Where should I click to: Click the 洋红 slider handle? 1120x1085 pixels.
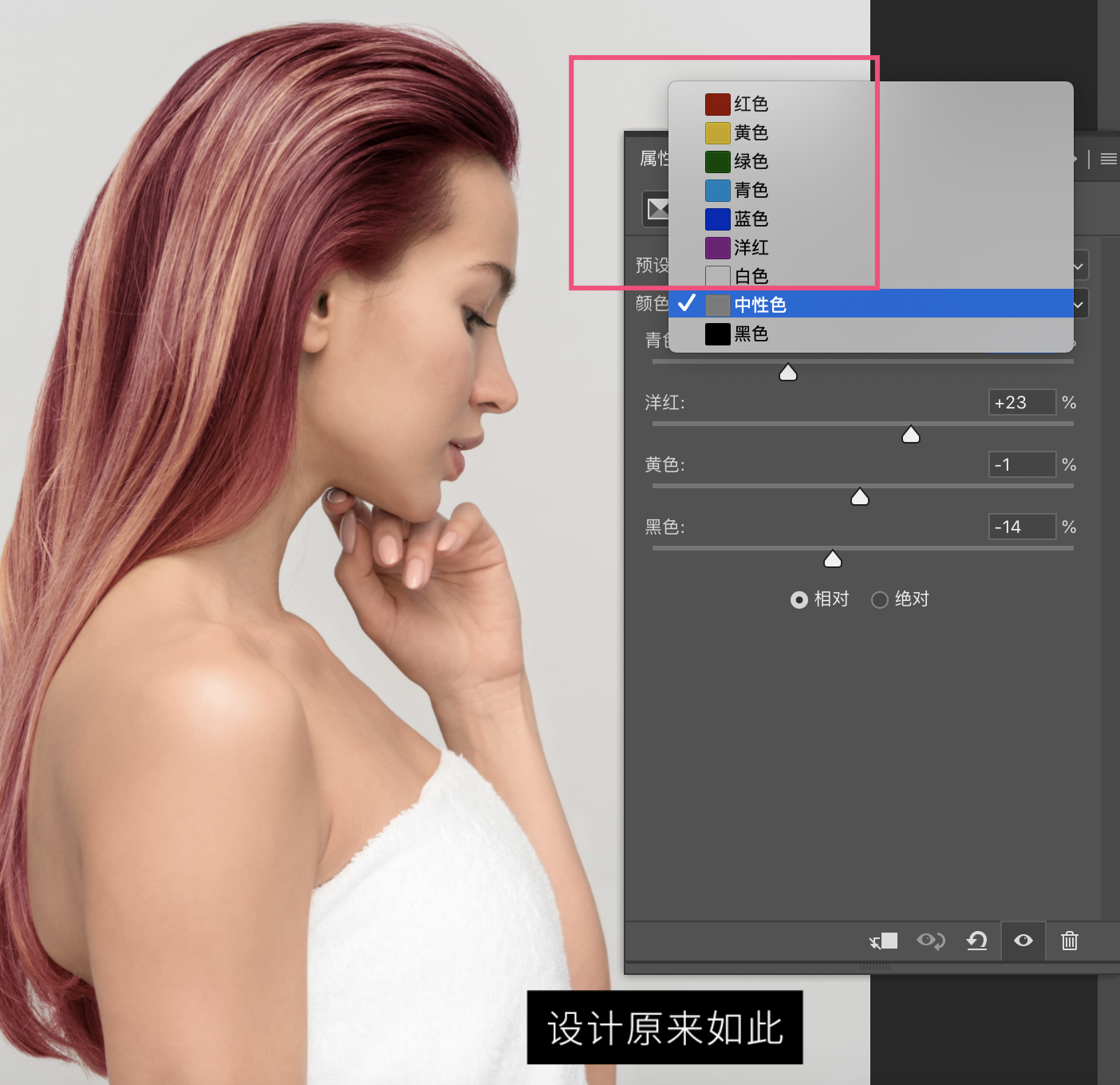pos(911,435)
